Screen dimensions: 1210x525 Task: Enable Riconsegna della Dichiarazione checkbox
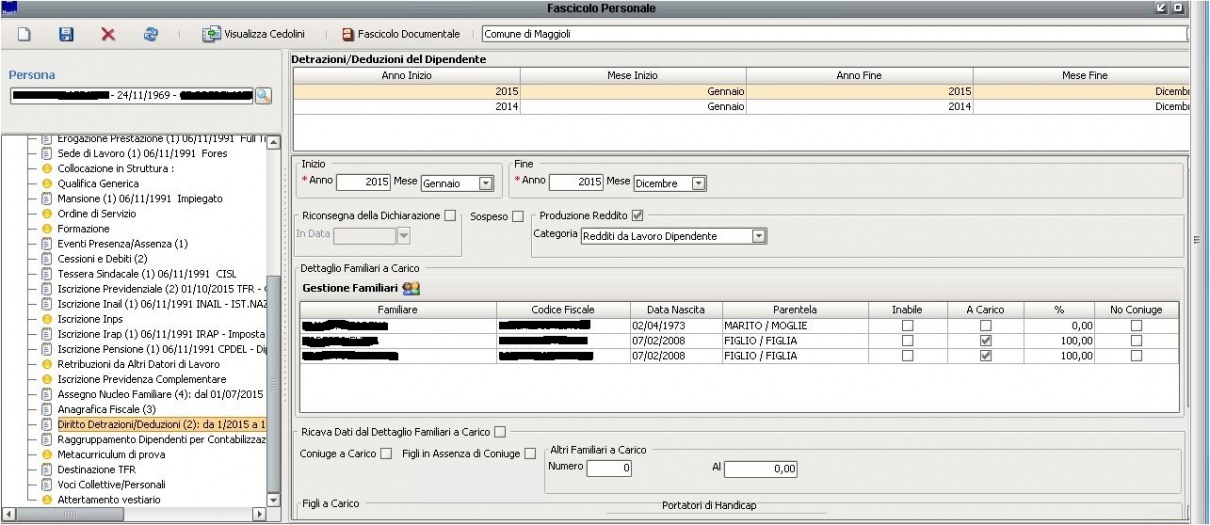450,215
